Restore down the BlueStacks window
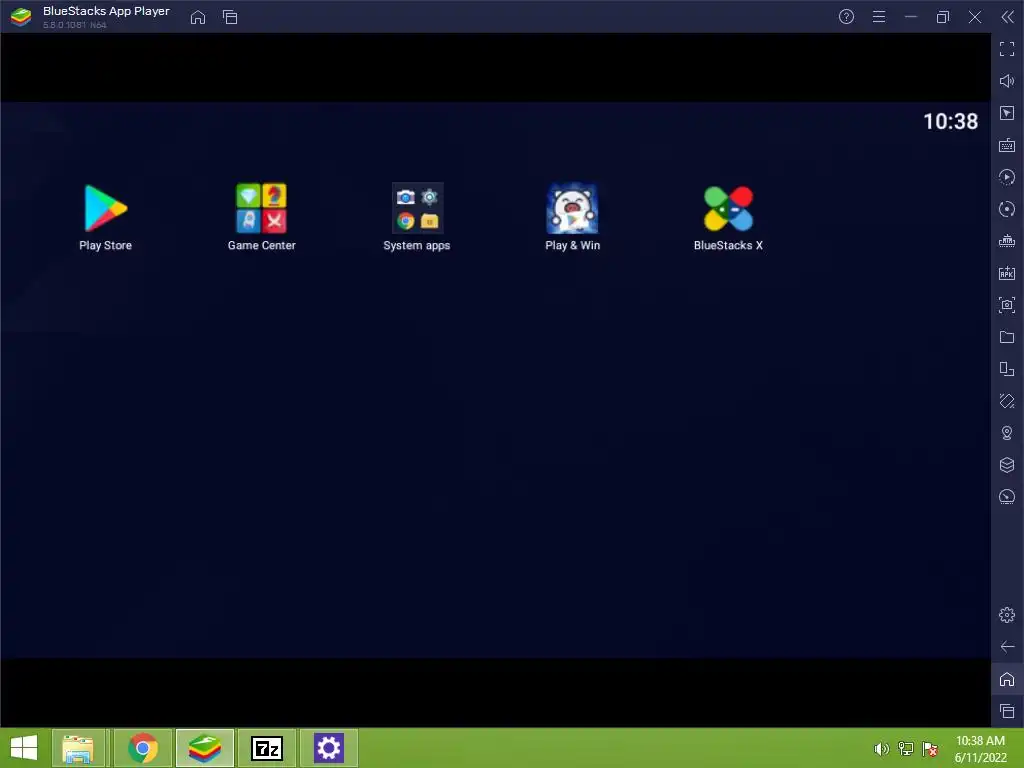This screenshot has height=768, width=1024. click(x=943, y=17)
